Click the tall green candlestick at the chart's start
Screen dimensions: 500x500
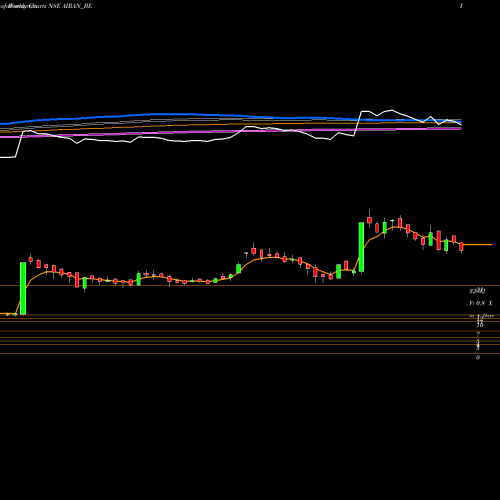pyautogui.click(x=23, y=288)
